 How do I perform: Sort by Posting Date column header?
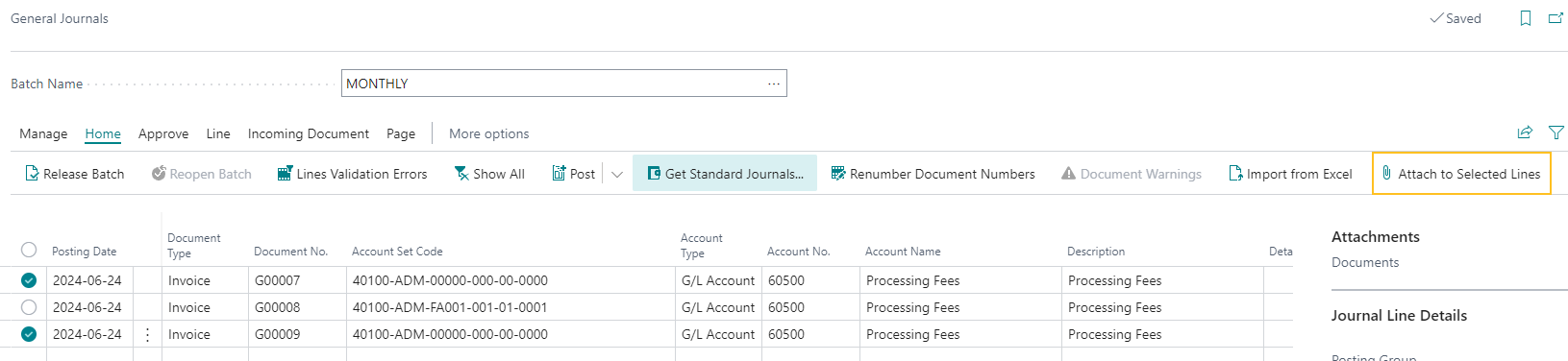tap(85, 252)
